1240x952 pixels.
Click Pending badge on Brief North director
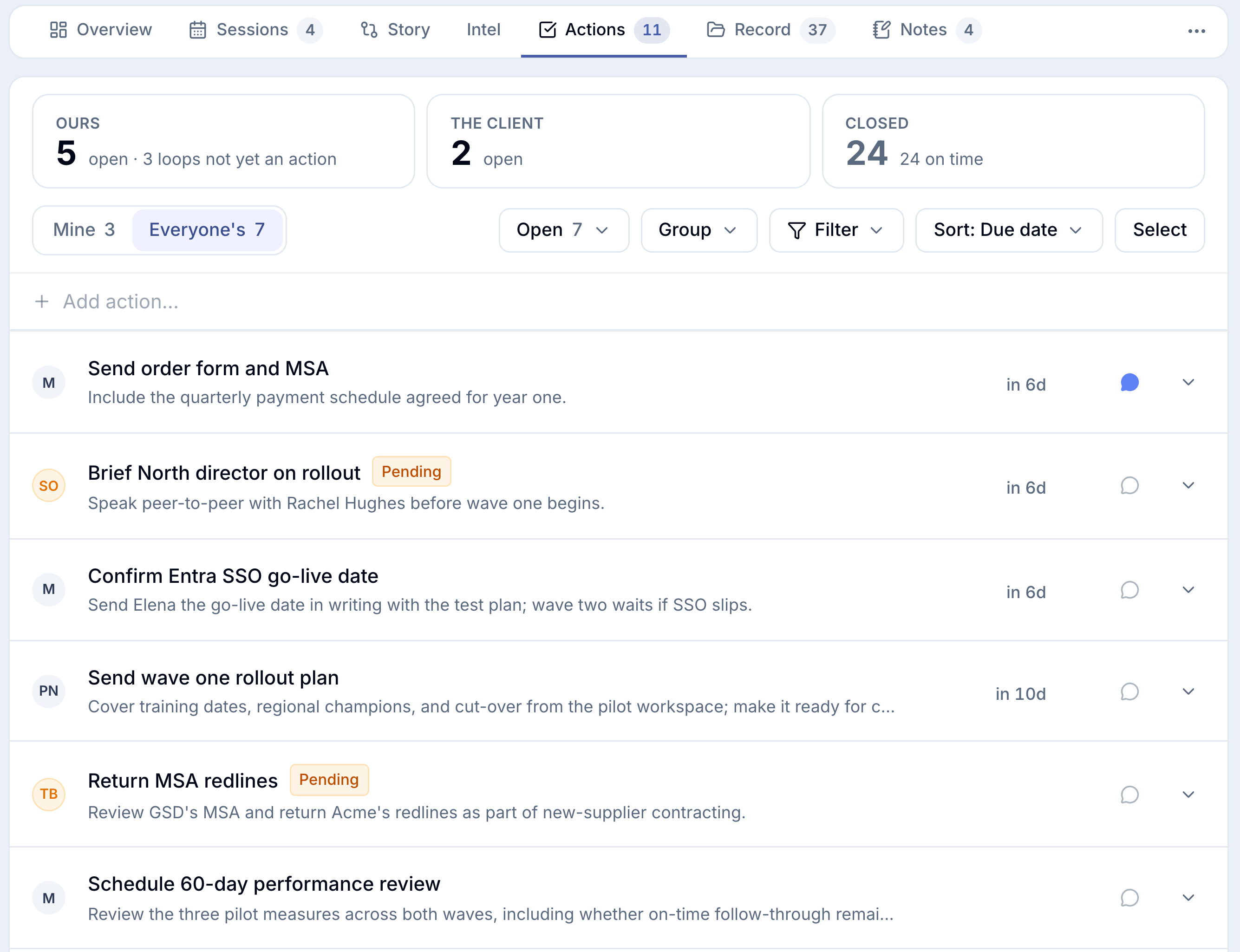tap(411, 471)
